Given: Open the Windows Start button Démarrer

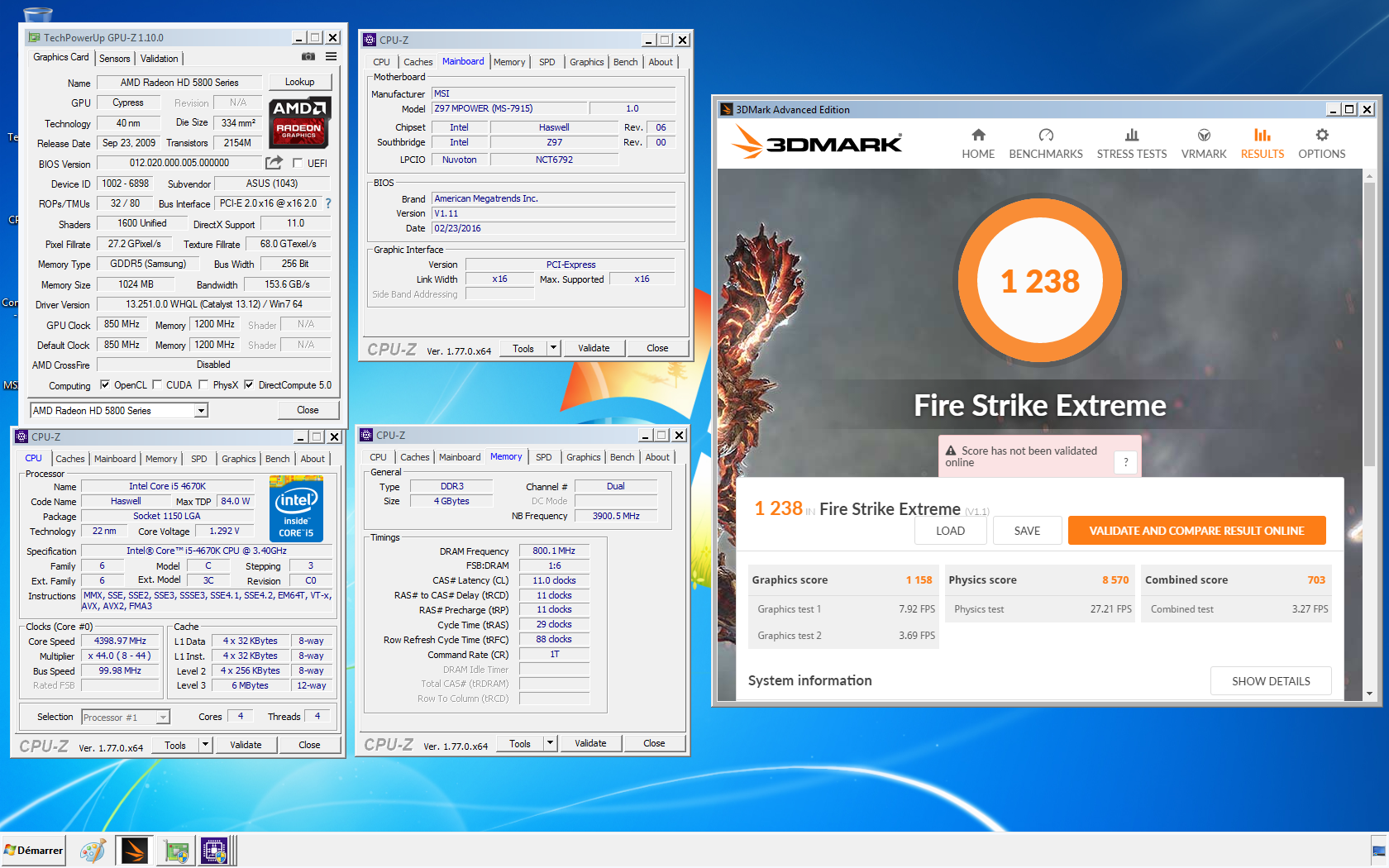Looking at the screenshot, I should 34,851.
